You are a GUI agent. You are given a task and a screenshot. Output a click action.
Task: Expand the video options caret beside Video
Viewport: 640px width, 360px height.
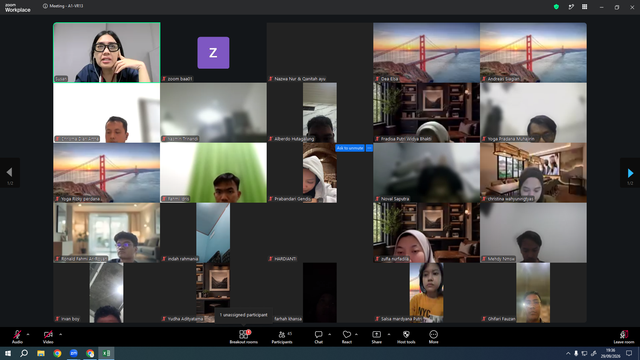60,334
